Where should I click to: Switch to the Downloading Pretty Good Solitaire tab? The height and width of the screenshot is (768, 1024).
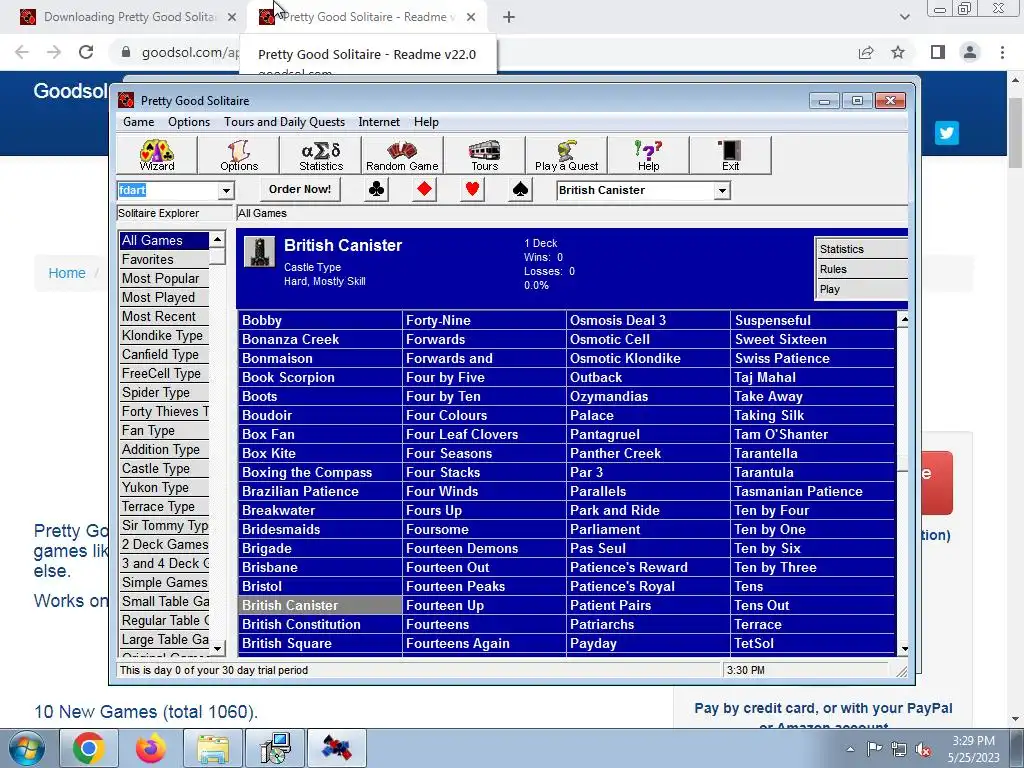127,17
